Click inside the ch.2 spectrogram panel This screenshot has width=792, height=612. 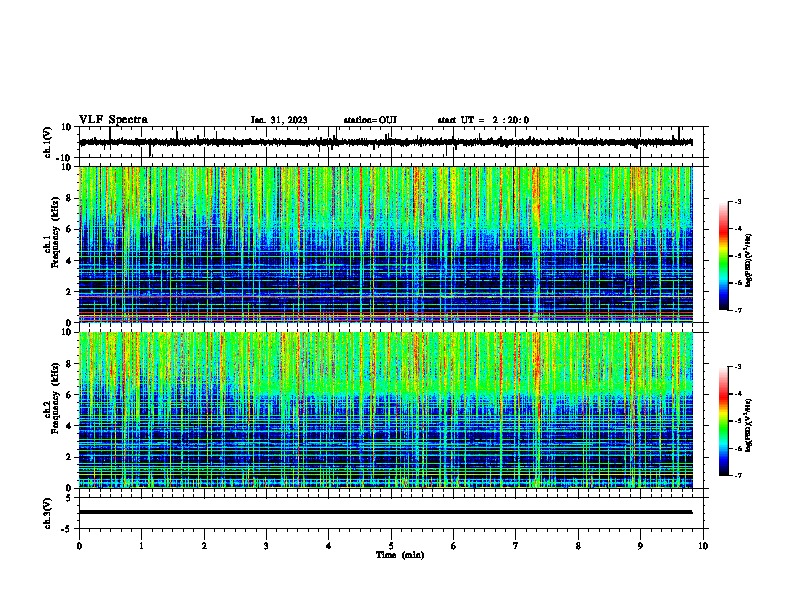[x=386, y=410]
